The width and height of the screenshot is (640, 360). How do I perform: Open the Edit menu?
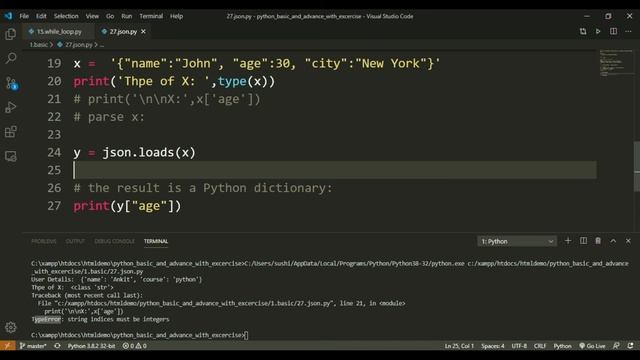(x=41, y=16)
